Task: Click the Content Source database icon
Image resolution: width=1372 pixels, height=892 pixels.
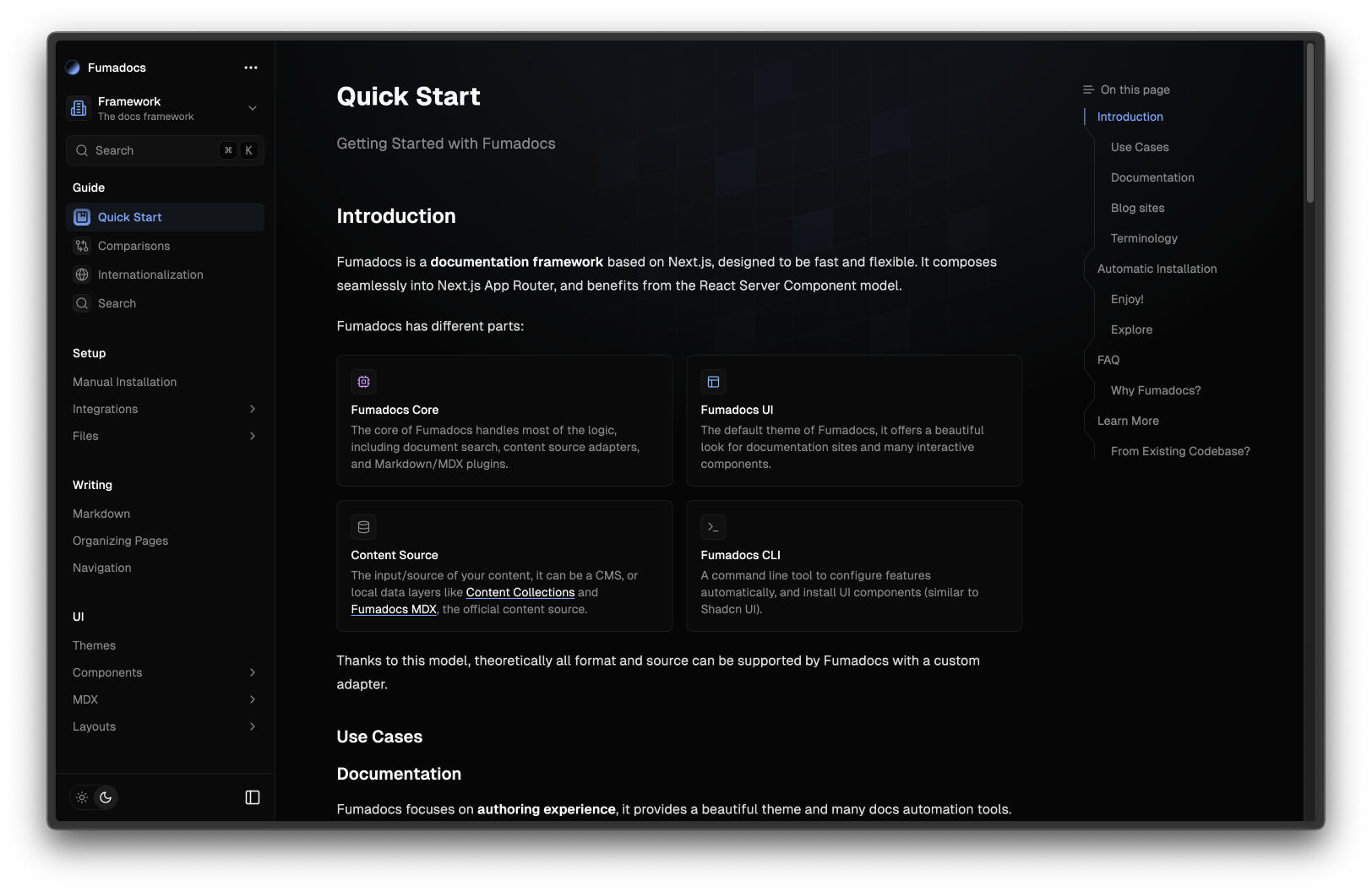Action: click(364, 527)
